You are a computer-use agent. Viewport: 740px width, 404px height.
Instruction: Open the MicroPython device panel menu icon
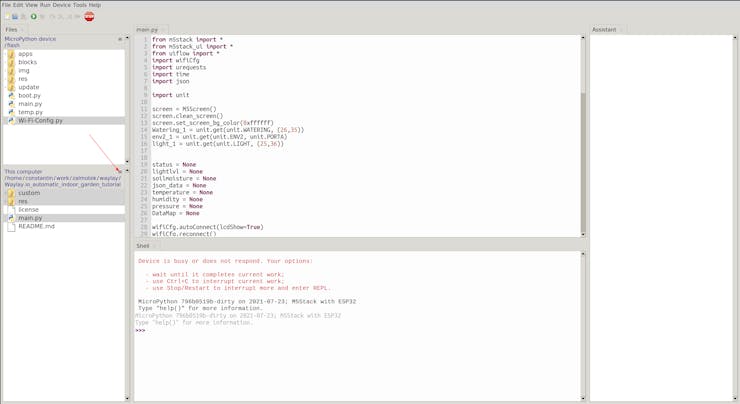click(x=120, y=39)
